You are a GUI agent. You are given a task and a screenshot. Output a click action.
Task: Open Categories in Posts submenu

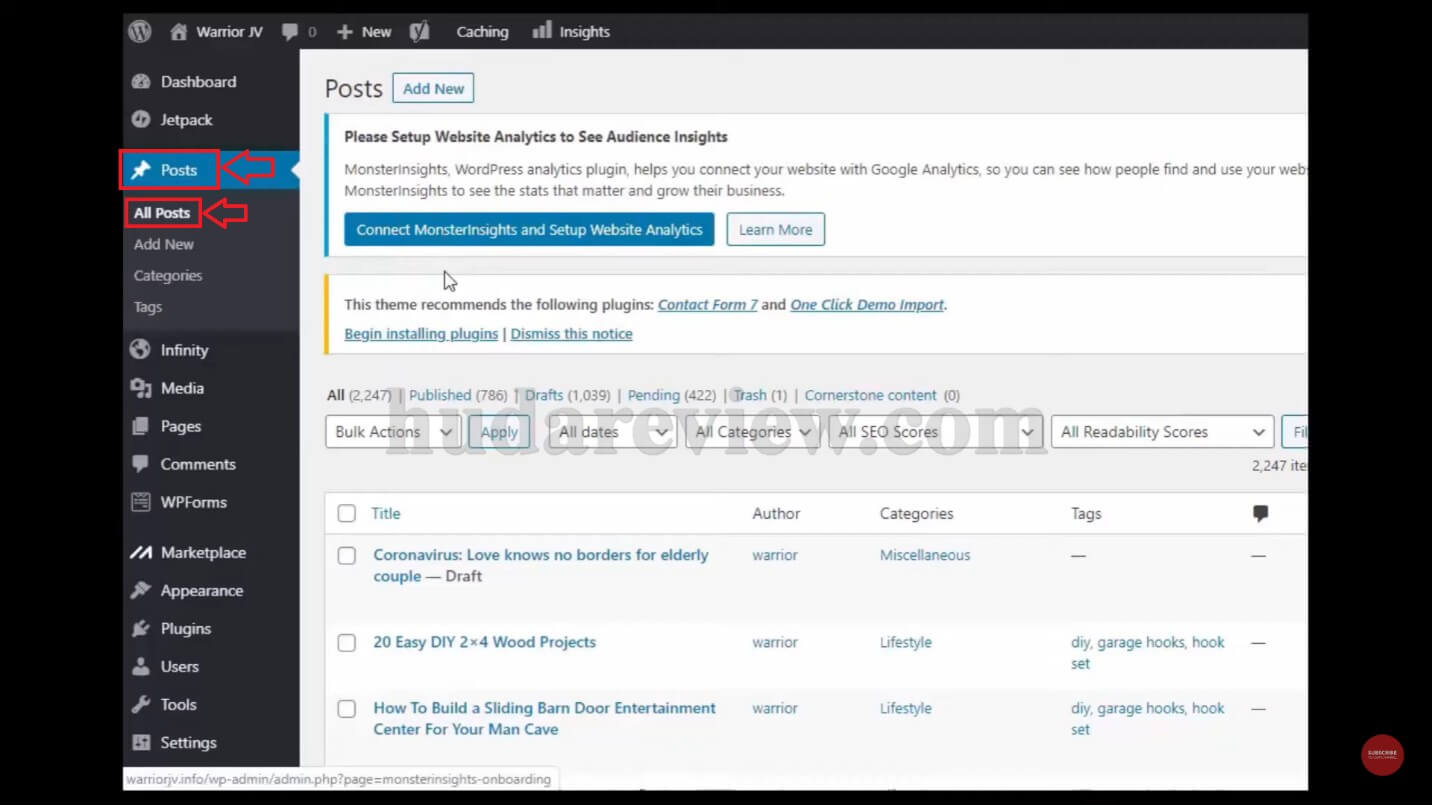click(168, 276)
